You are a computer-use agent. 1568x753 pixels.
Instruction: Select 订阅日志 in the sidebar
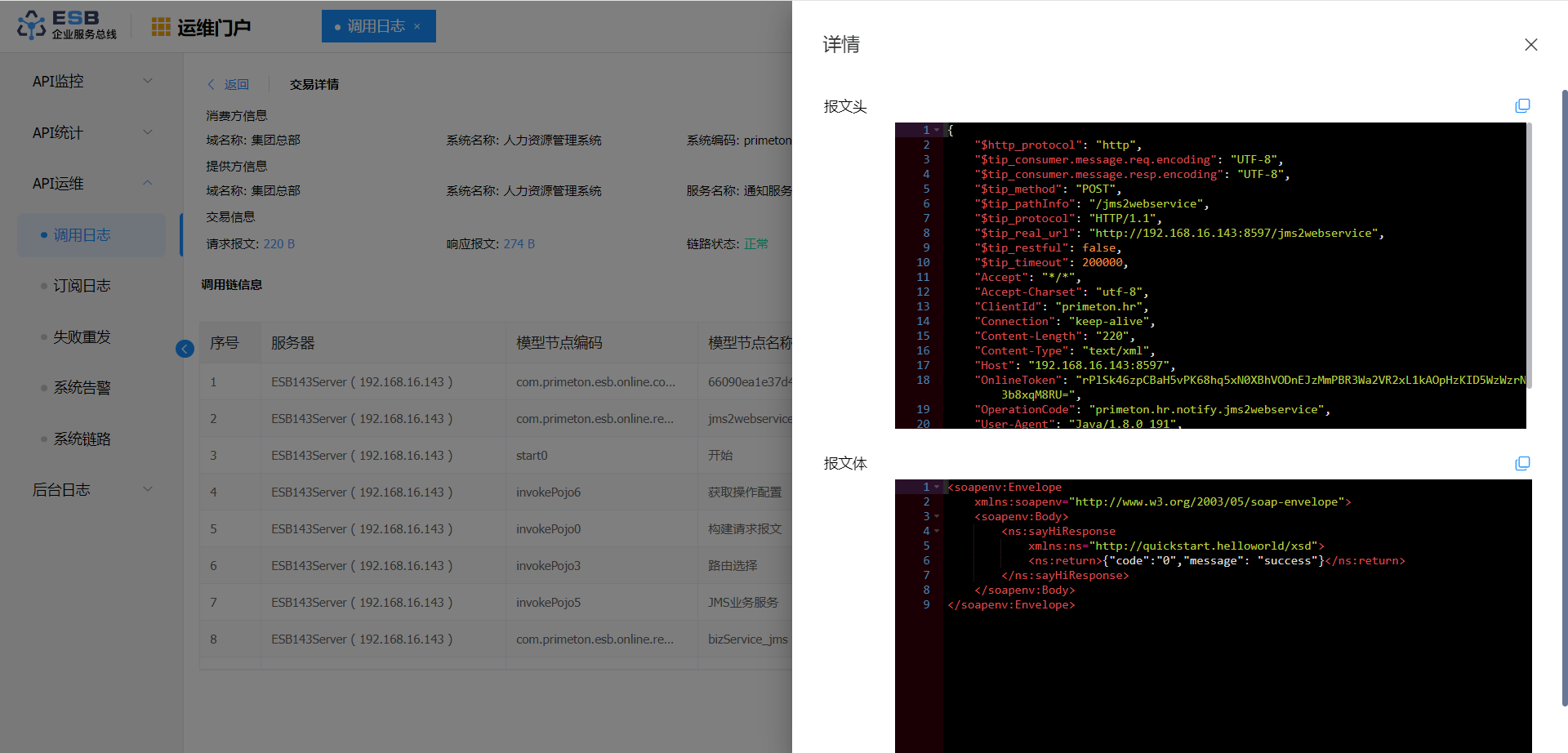(x=82, y=286)
